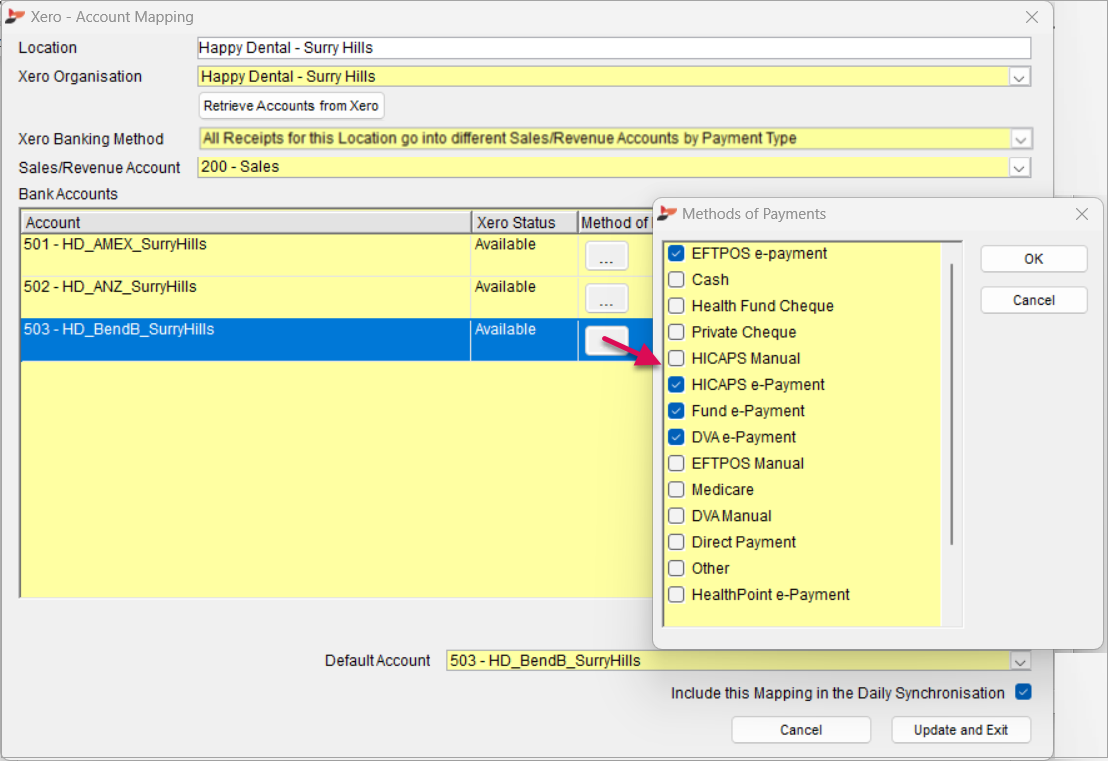Click the Methods of Payments list scrollbar
1108x761 pixels.
952,404
